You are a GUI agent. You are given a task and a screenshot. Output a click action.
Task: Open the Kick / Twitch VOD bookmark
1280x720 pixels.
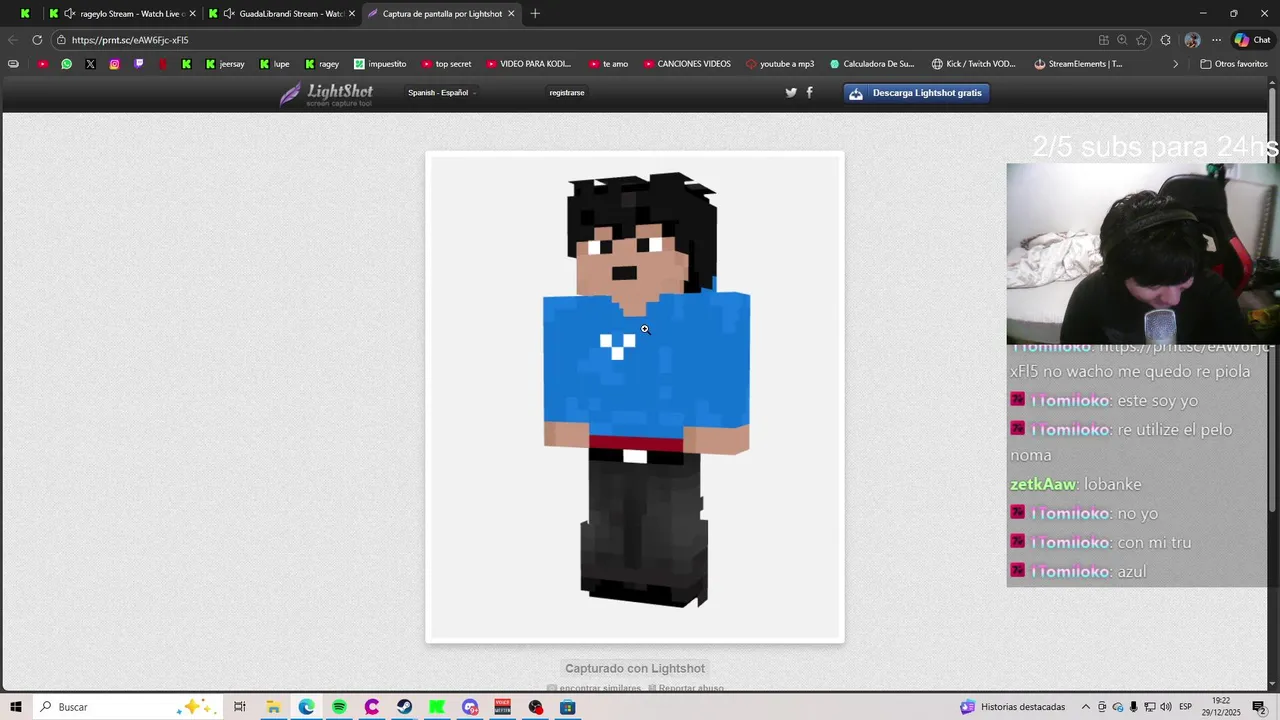tap(973, 64)
